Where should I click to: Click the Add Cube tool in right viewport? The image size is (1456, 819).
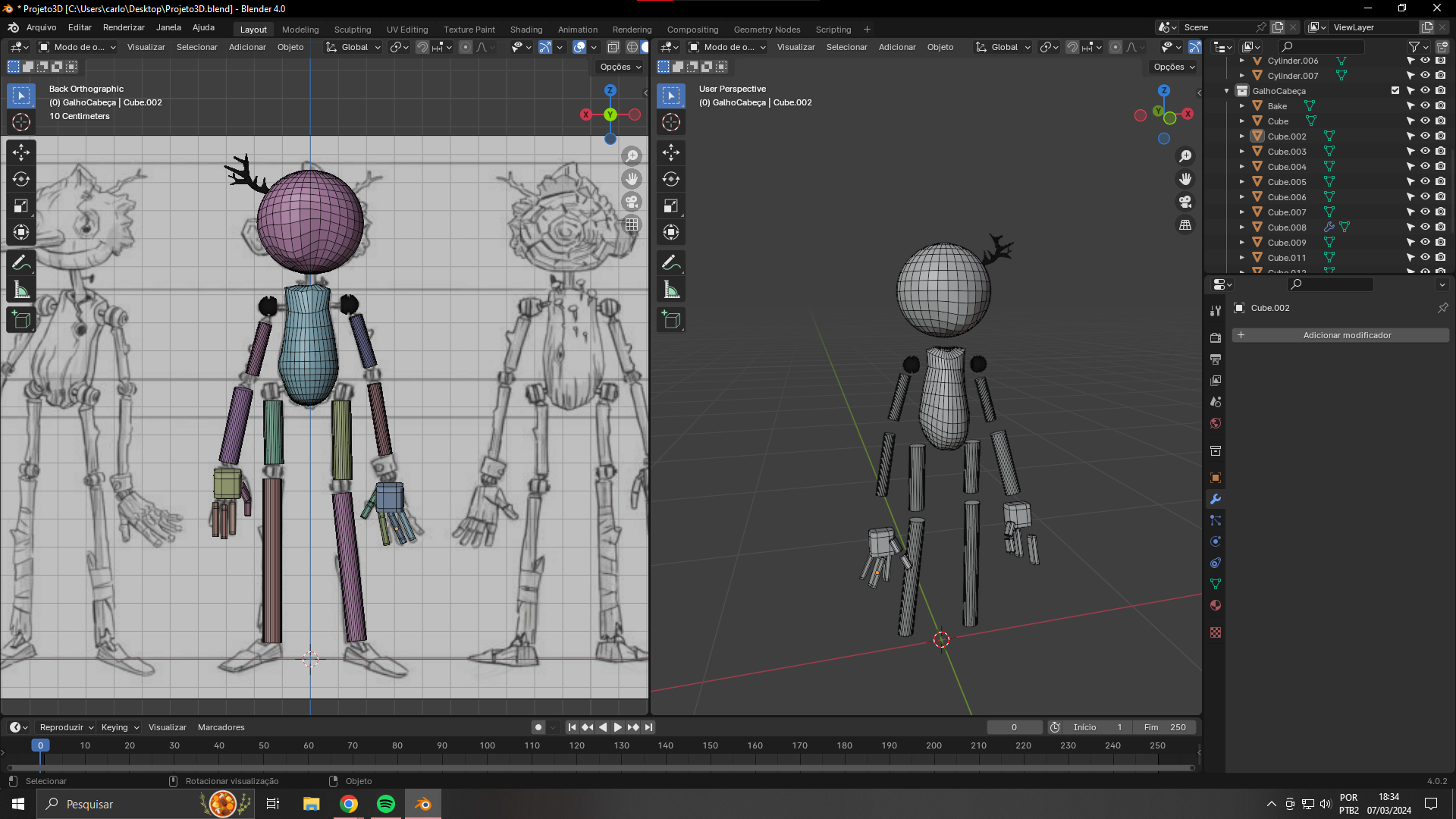point(670,320)
